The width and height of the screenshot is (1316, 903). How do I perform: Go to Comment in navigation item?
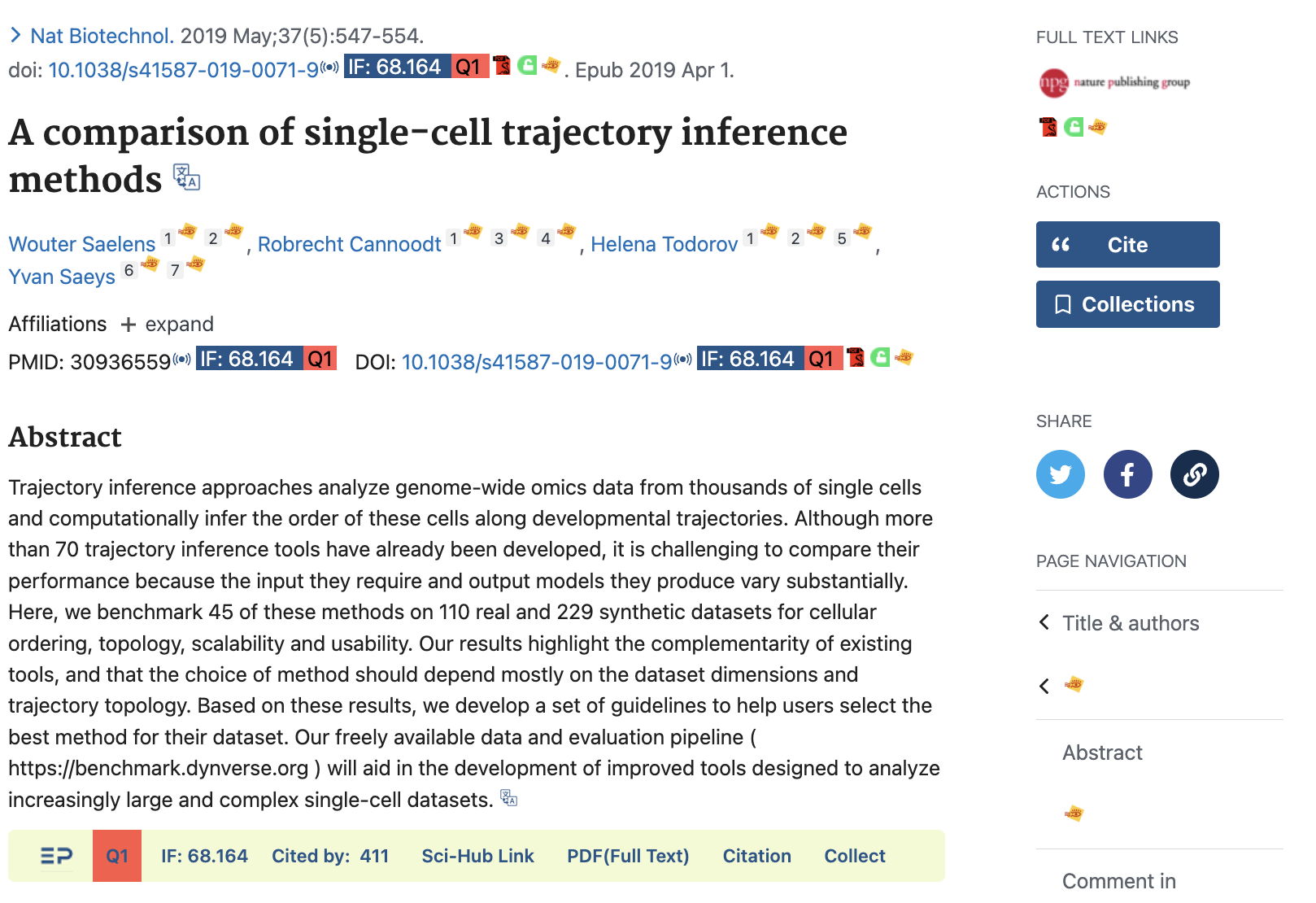1118,881
